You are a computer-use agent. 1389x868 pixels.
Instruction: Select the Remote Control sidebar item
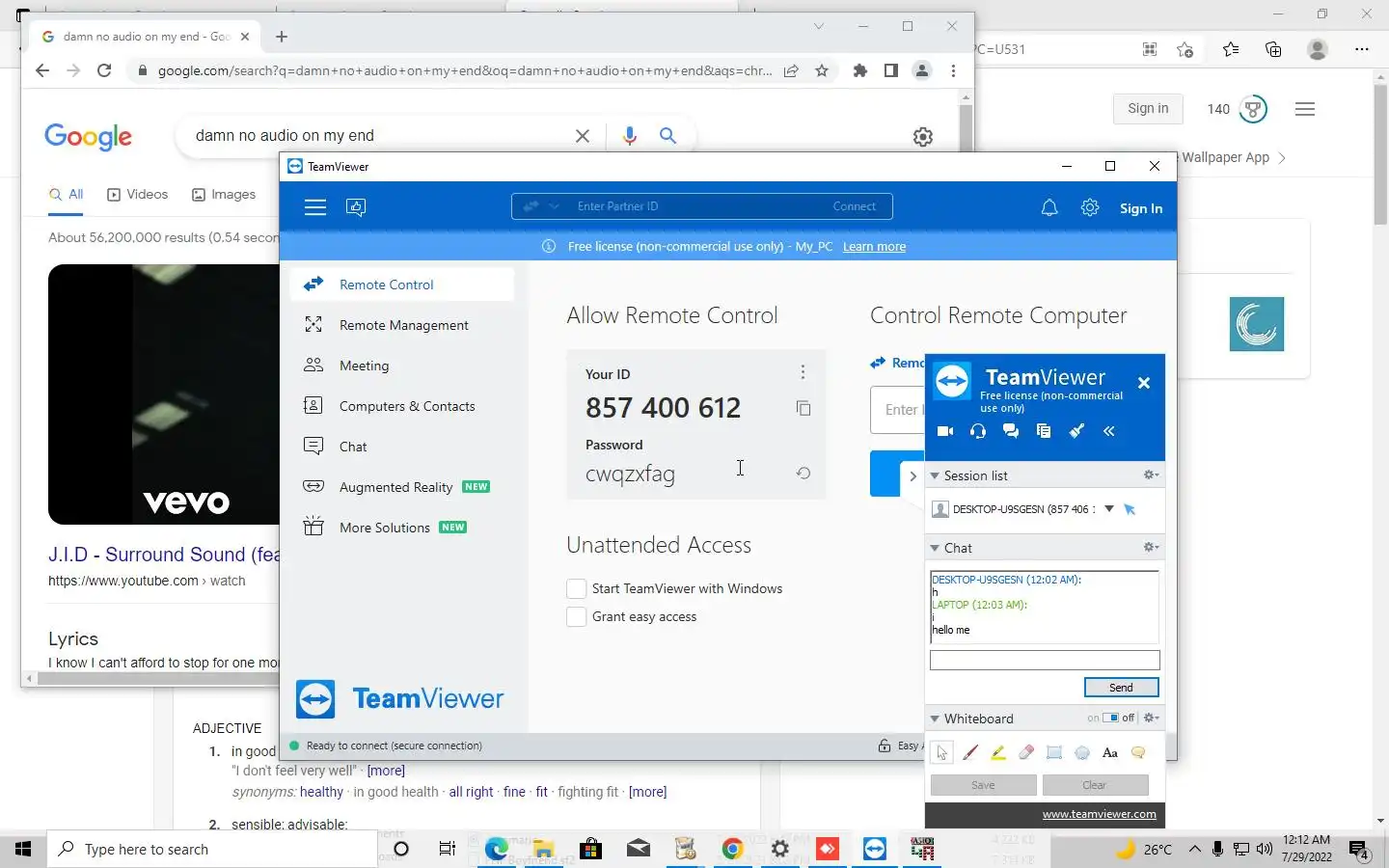point(401,285)
